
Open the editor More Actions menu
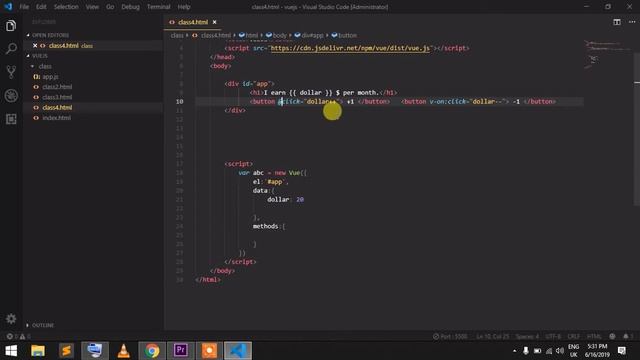click(632, 22)
